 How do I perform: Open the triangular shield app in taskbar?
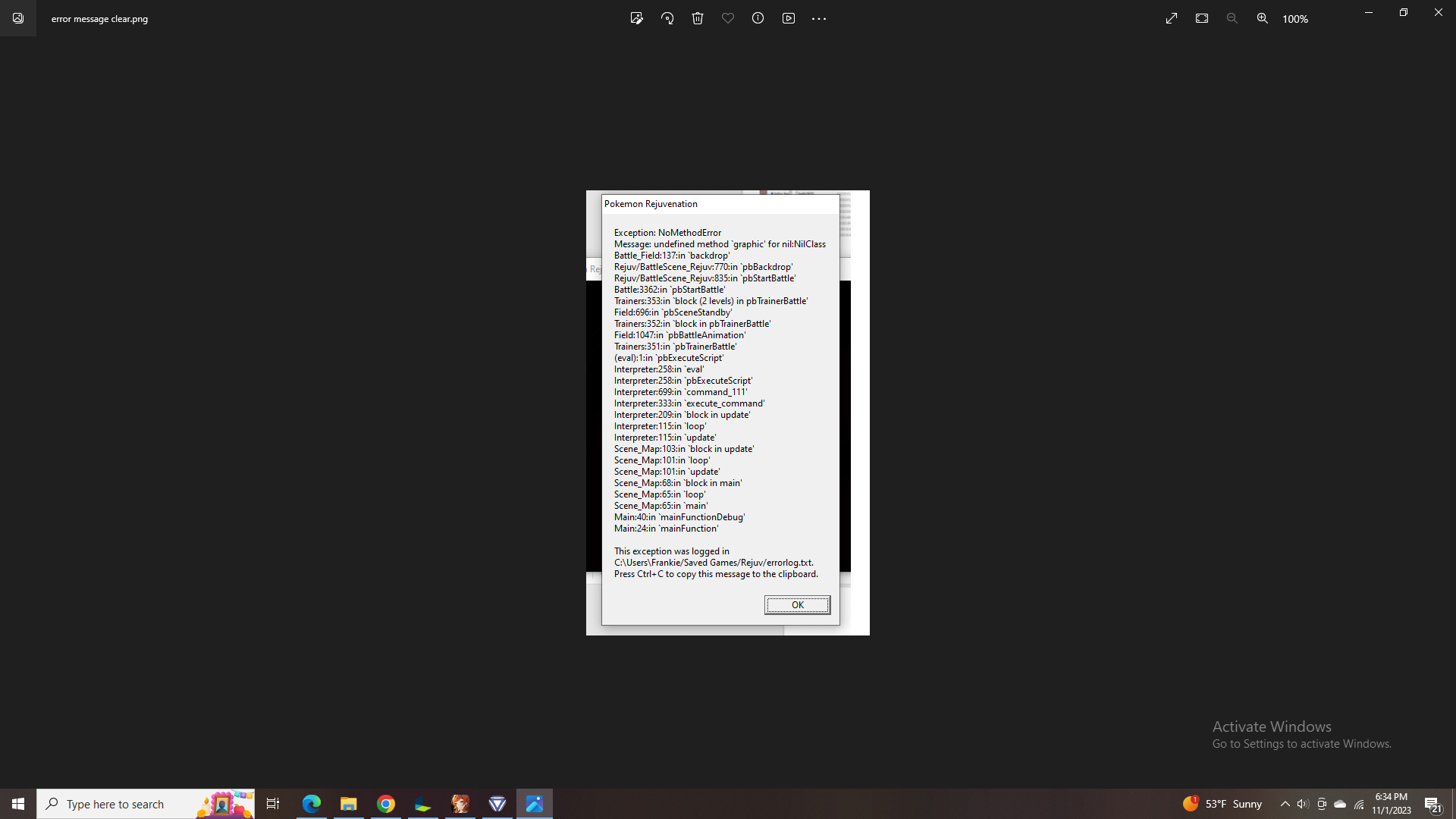497,804
